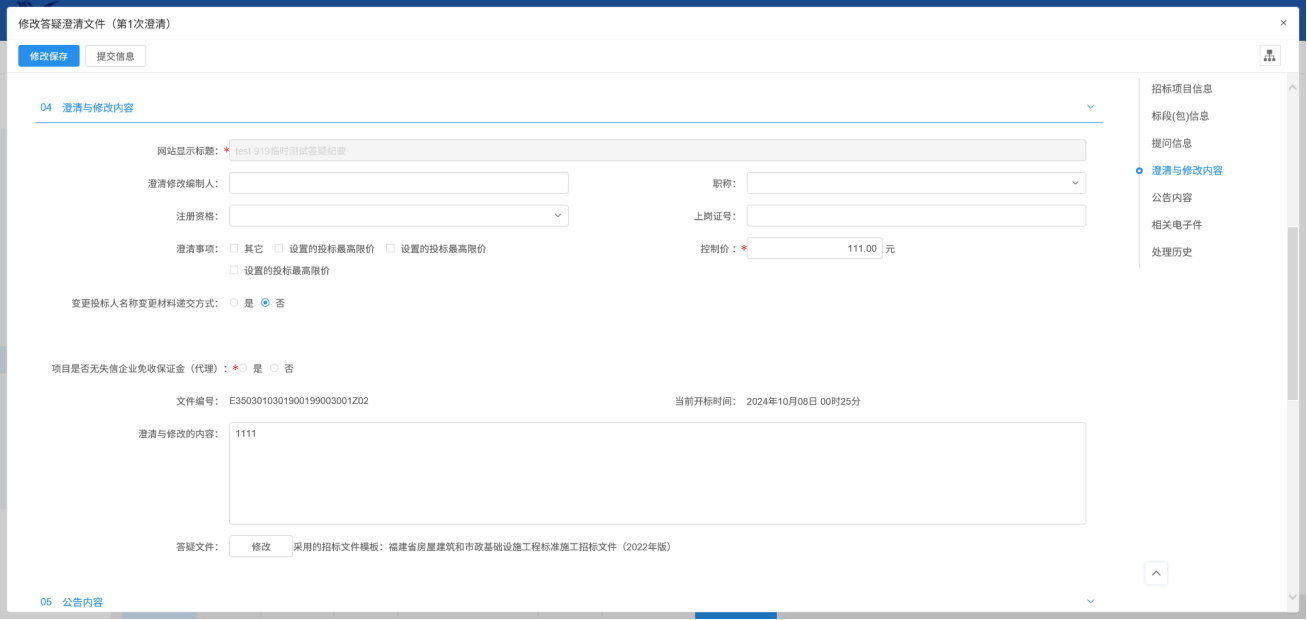Screen dimensions: 1307x620
Task: Select 是 for 项目是否无失信企业免收保证金
Action: coord(243,368)
